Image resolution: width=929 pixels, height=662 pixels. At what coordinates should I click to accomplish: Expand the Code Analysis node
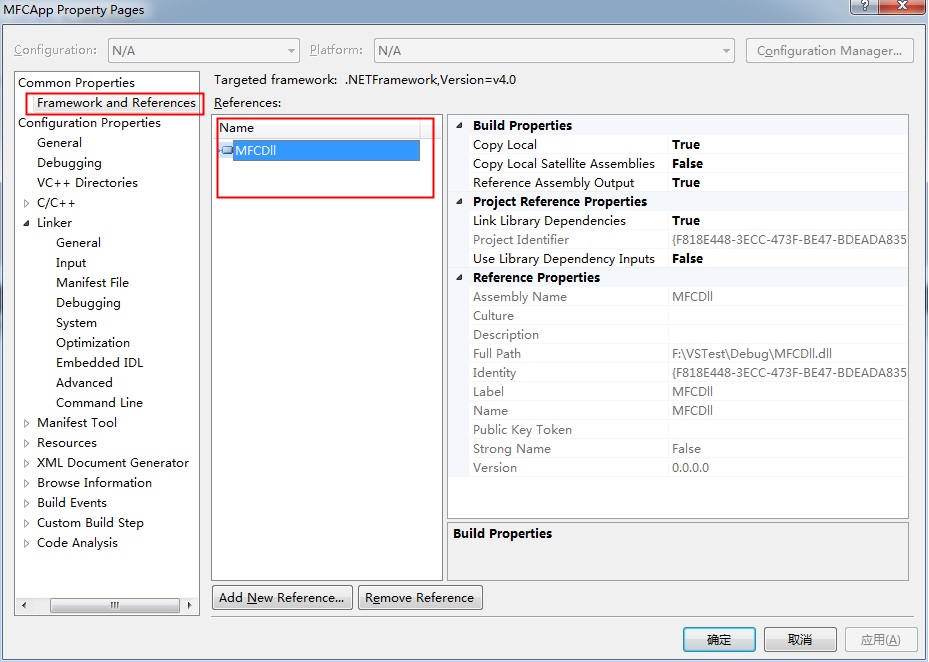click(x=26, y=543)
